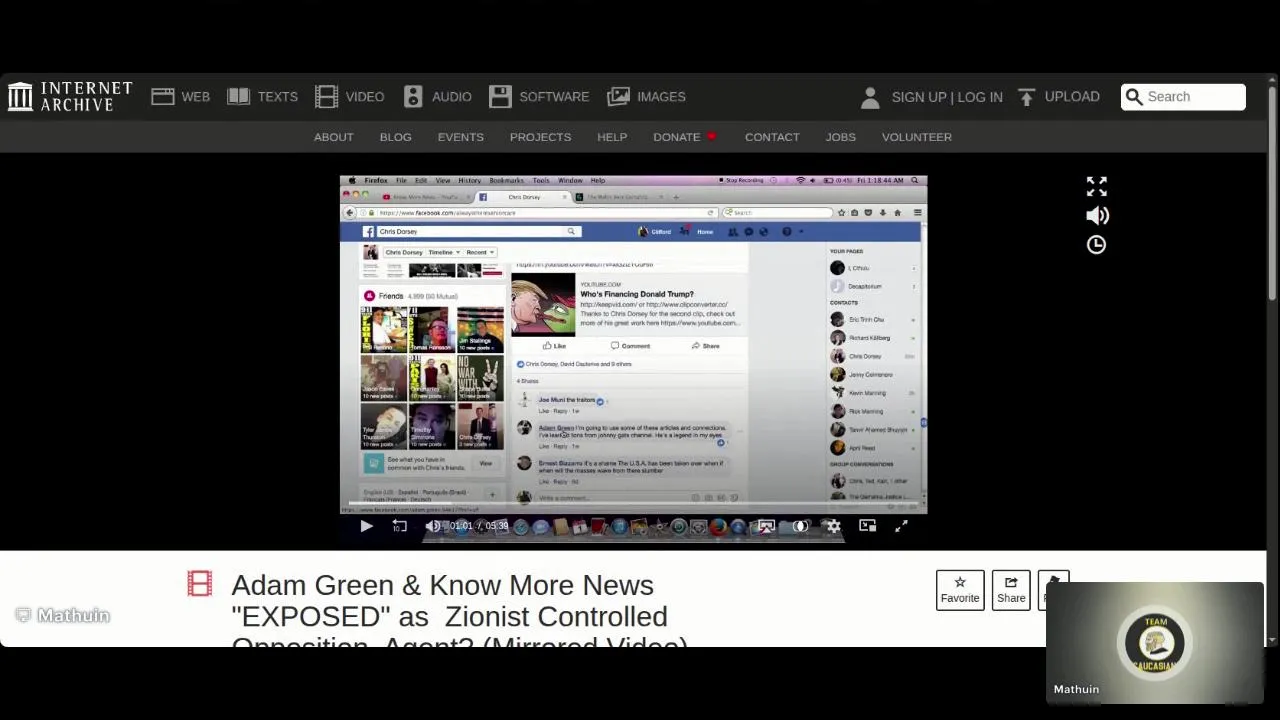Viewport: 1280px width, 720px height.
Task: Open playback speed clock icon beside the player
Action: tap(1097, 245)
